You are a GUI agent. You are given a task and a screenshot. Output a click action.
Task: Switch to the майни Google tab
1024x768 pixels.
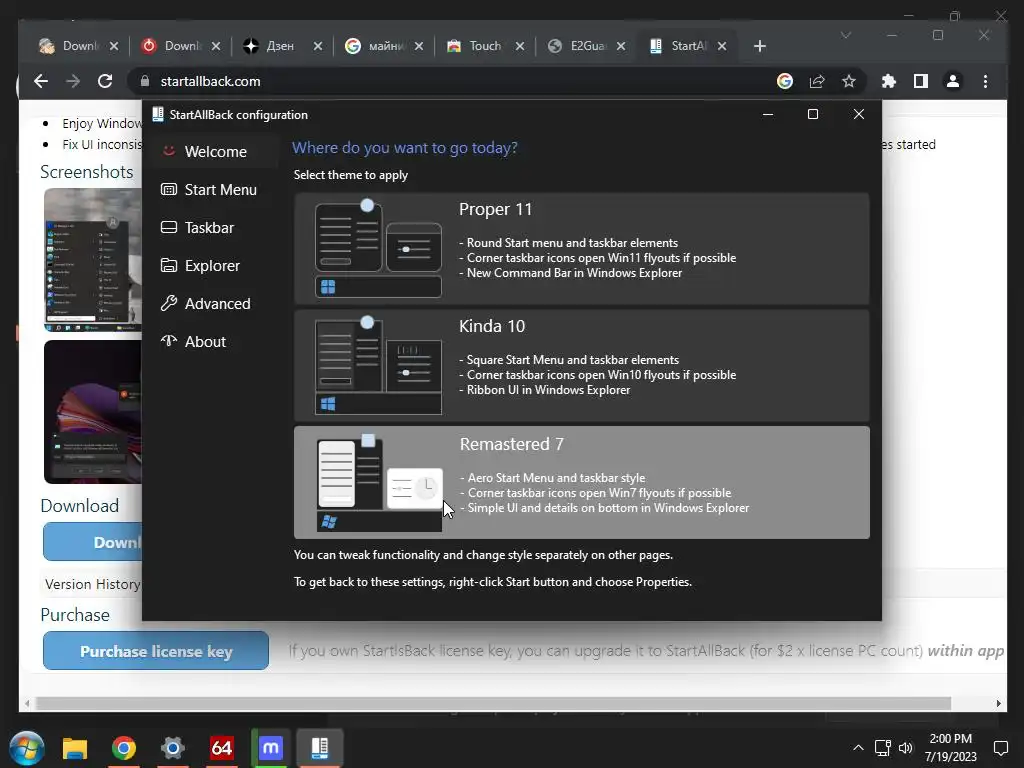pos(384,46)
